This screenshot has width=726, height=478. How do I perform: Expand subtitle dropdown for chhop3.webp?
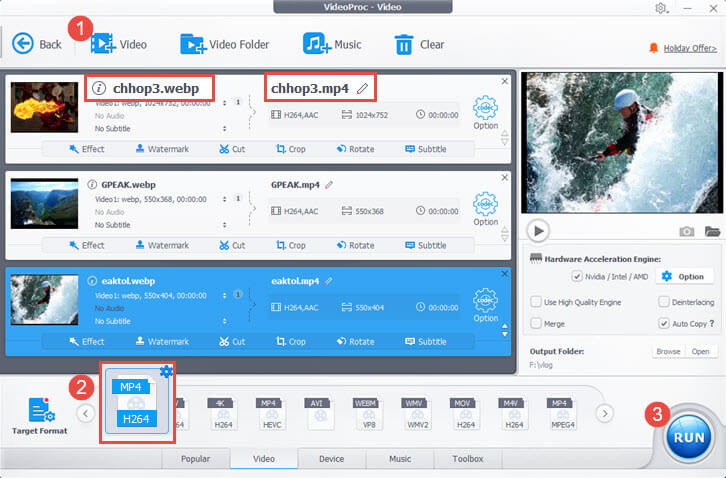tap(225, 128)
